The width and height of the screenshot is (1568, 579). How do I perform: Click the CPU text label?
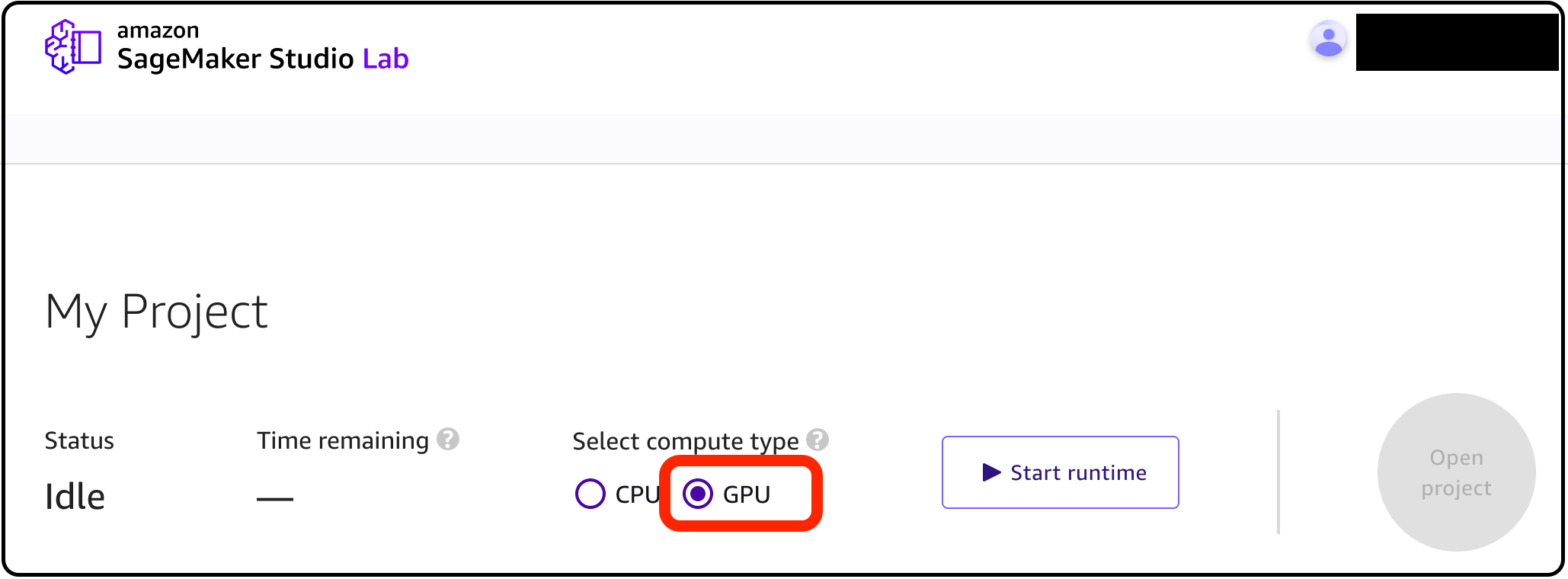[x=637, y=494]
